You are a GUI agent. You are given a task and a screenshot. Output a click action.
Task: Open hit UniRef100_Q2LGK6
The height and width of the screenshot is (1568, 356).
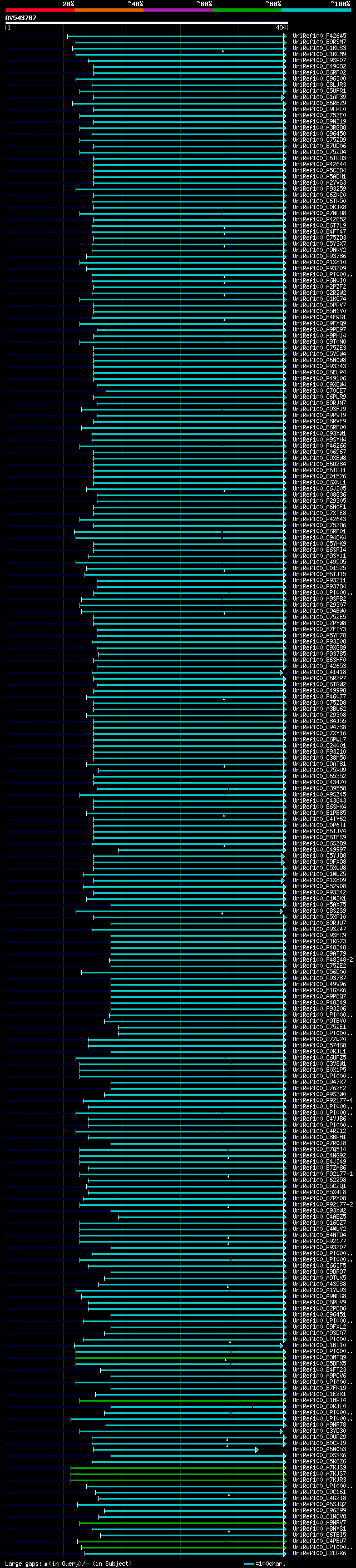[319, 1553]
